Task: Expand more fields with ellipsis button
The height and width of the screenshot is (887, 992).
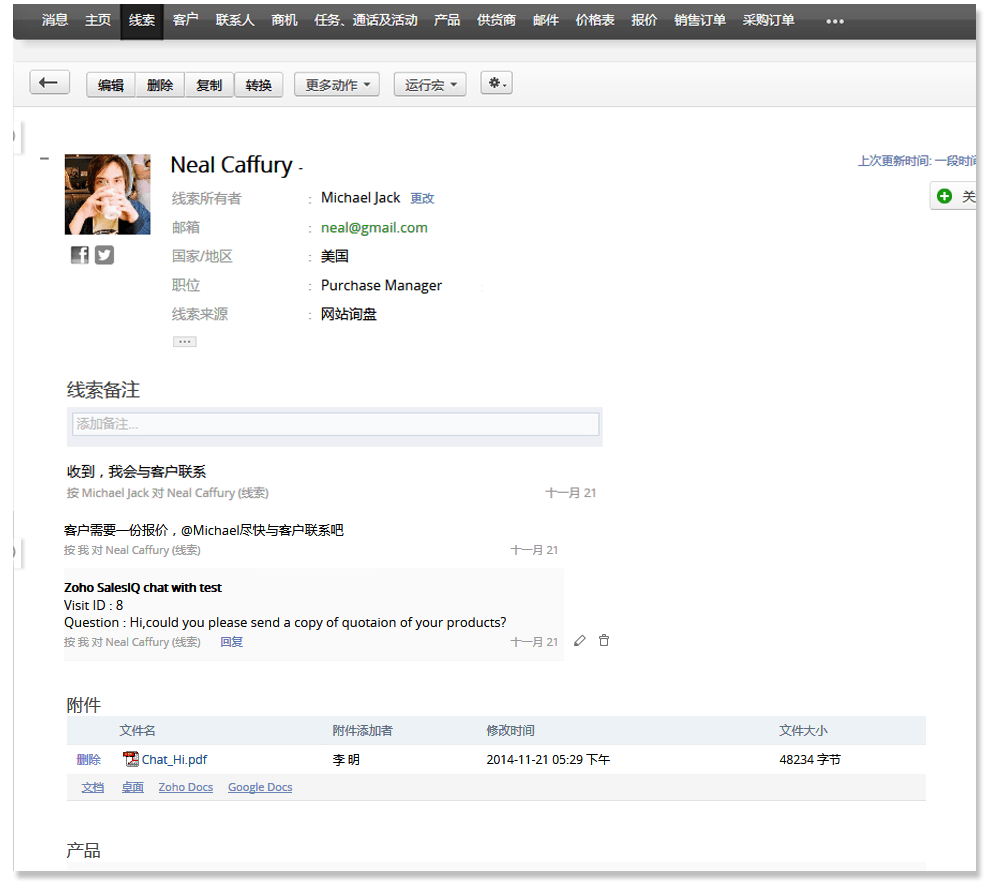Action: pyautogui.click(x=184, y=341)
